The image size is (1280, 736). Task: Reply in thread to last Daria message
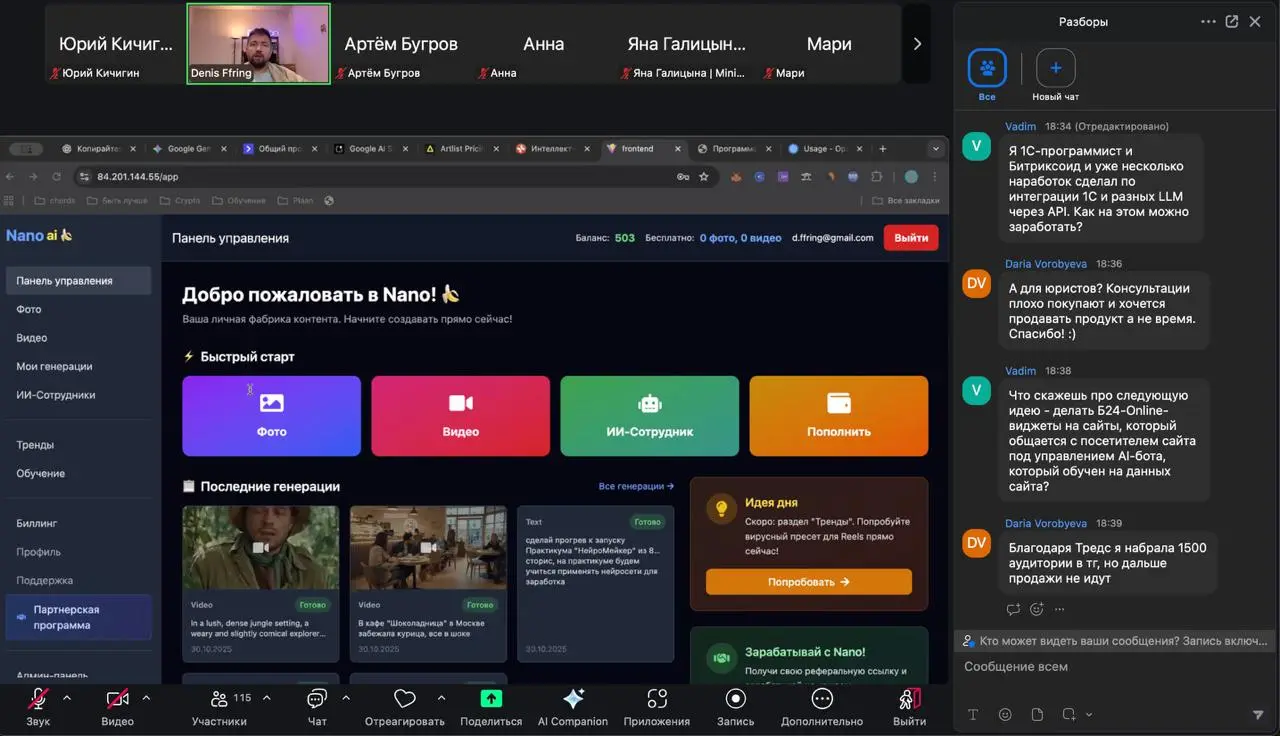(1013, 609)
